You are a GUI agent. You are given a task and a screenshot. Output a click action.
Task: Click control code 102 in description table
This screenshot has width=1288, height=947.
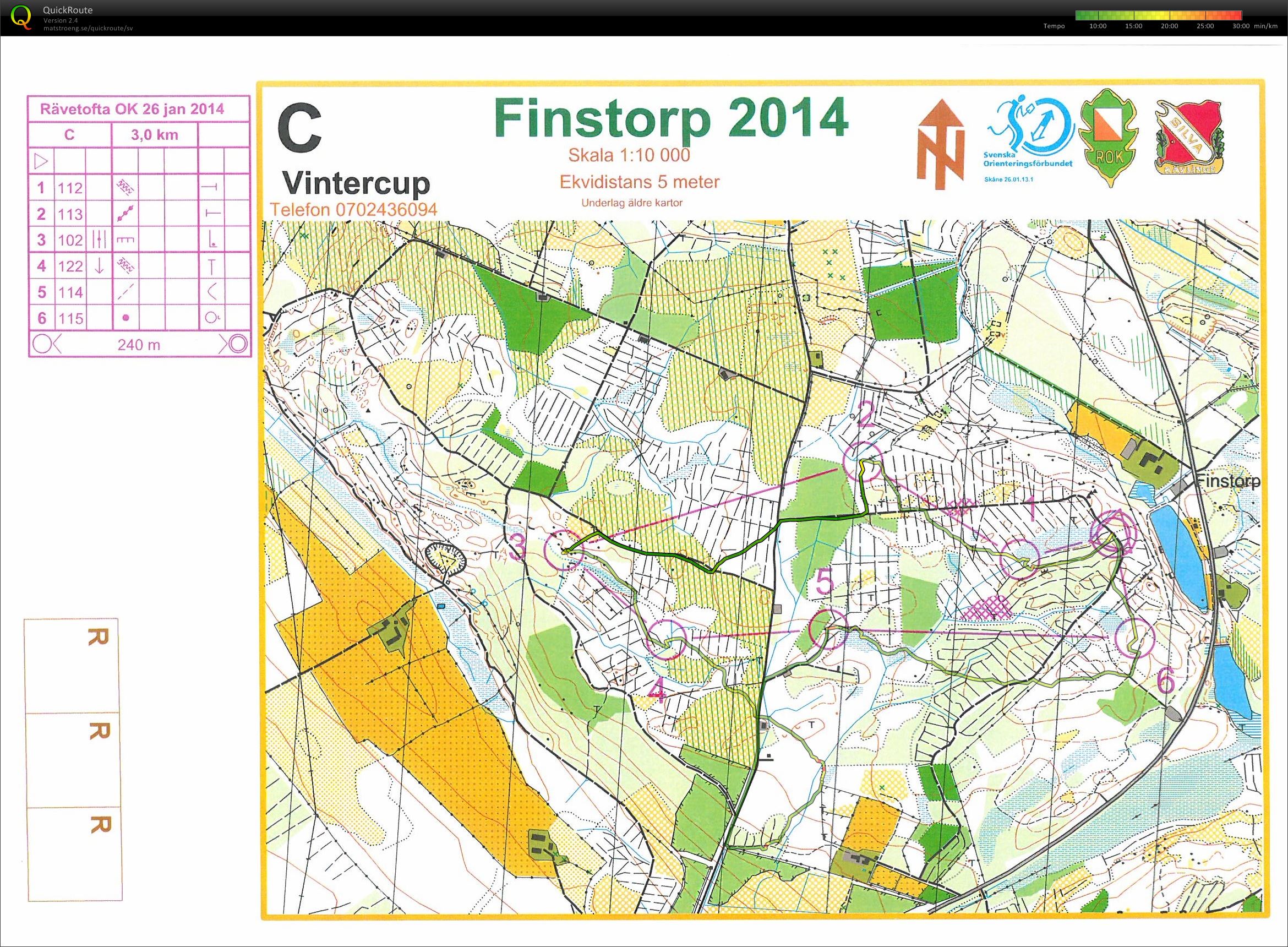tap(70, 240)
